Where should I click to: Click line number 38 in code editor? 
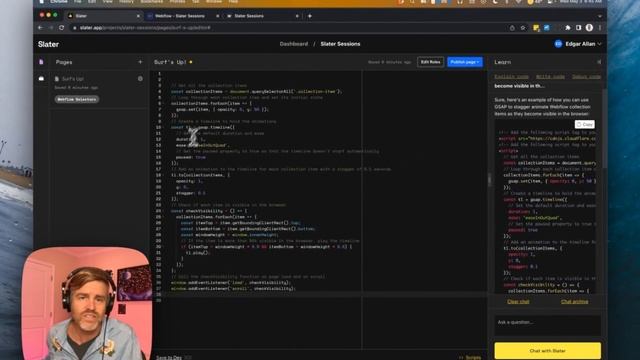point(159,294)
